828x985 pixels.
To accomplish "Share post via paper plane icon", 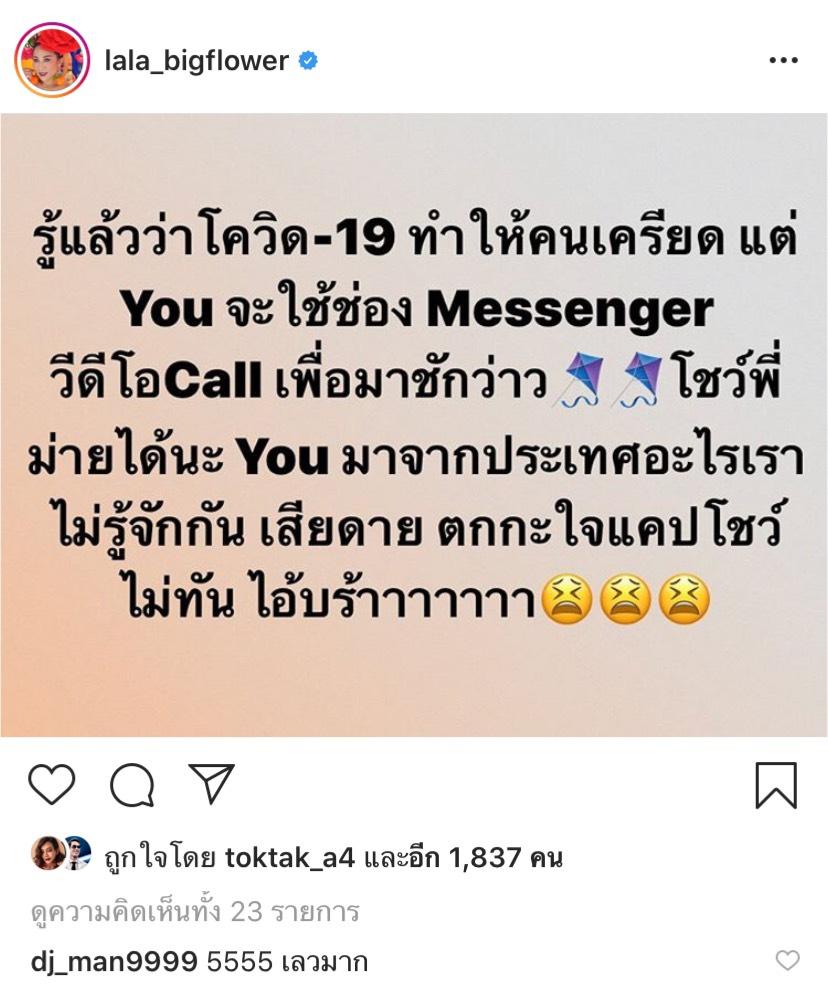I will coord(212,783).
